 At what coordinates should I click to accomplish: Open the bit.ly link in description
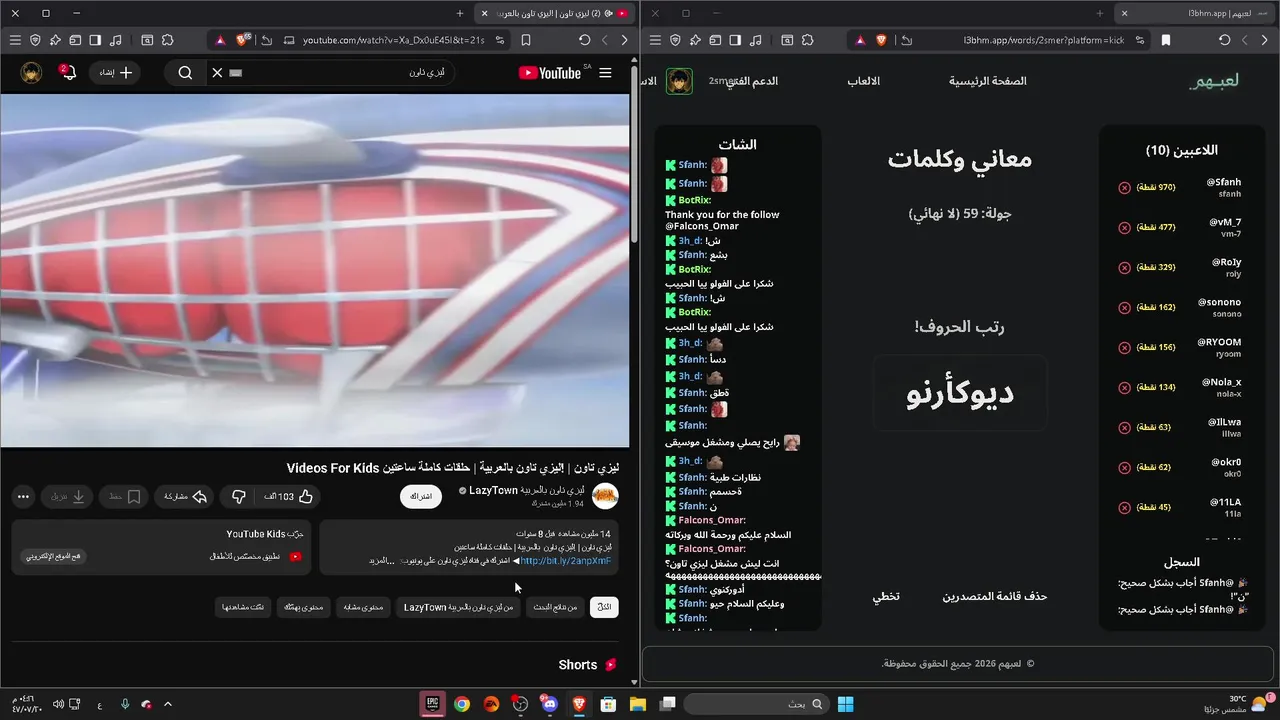point(565,561)
